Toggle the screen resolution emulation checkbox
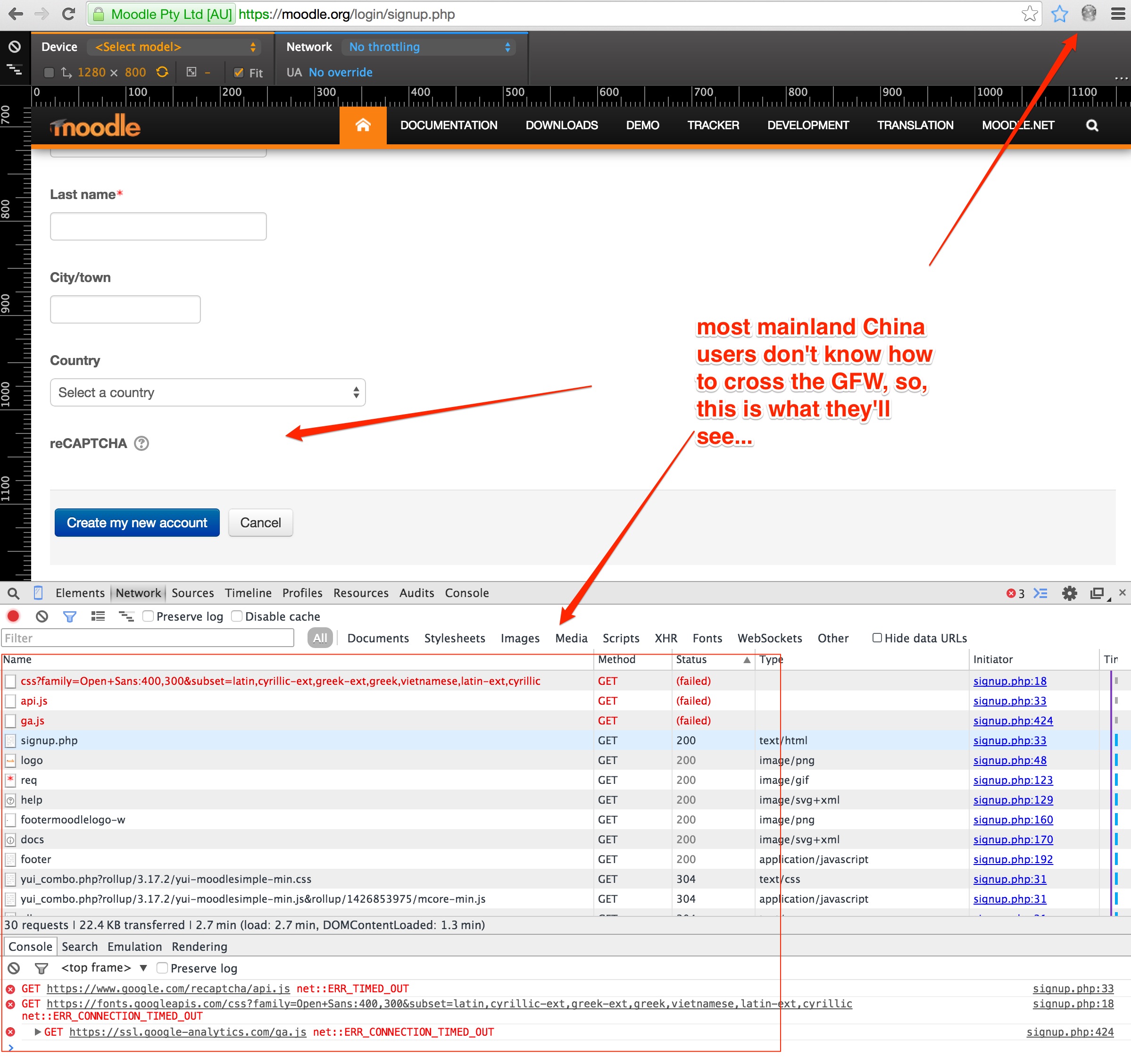Screen dimensions: 1131x1064 coord(49,72)
